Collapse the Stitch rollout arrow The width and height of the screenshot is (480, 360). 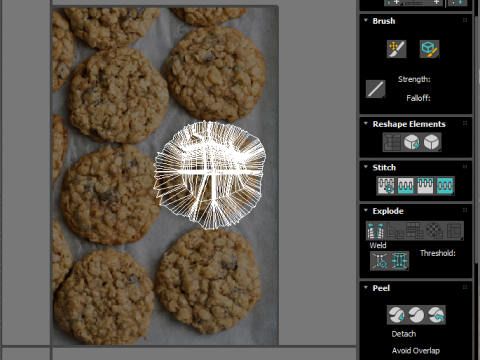[x=366, y=167]
